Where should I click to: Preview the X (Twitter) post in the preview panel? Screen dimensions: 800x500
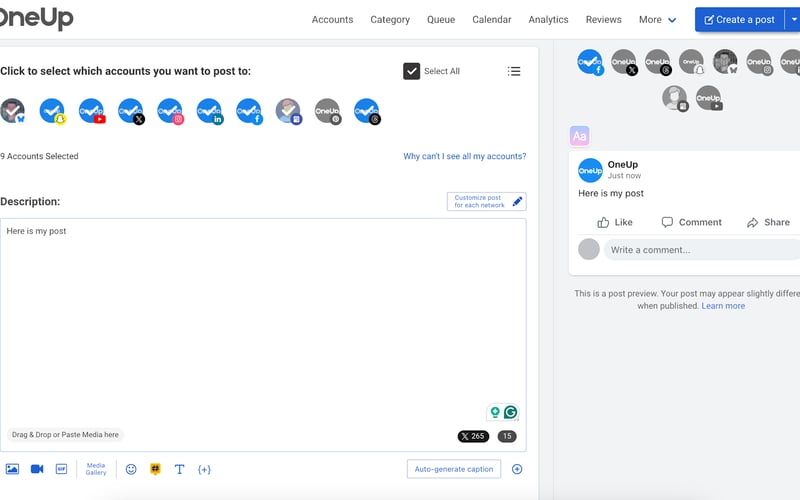coord(623,62)
